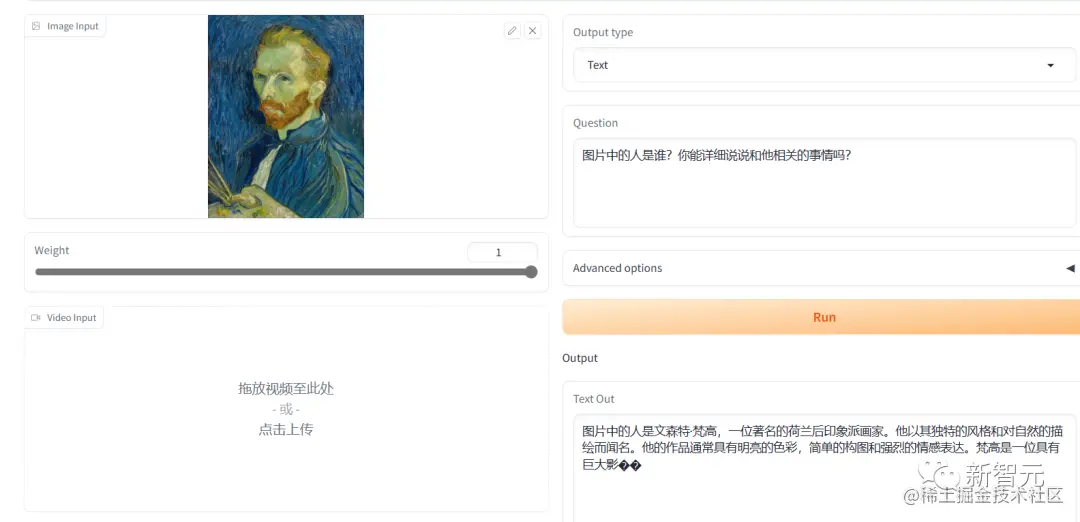This screenshot has width=1080, height=522.
Task: Click inside the Question text area
Action: click(824, 182)
